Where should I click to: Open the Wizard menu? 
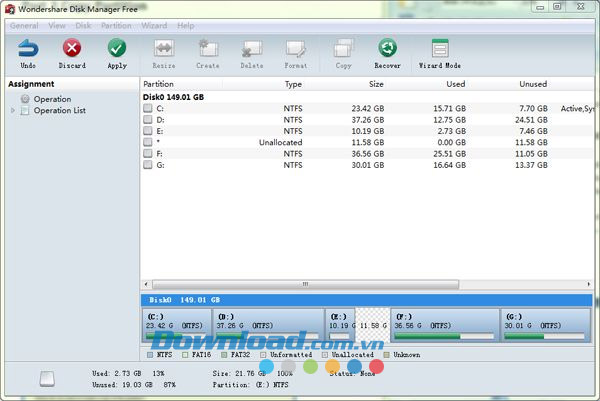click(x=154, y=26)
